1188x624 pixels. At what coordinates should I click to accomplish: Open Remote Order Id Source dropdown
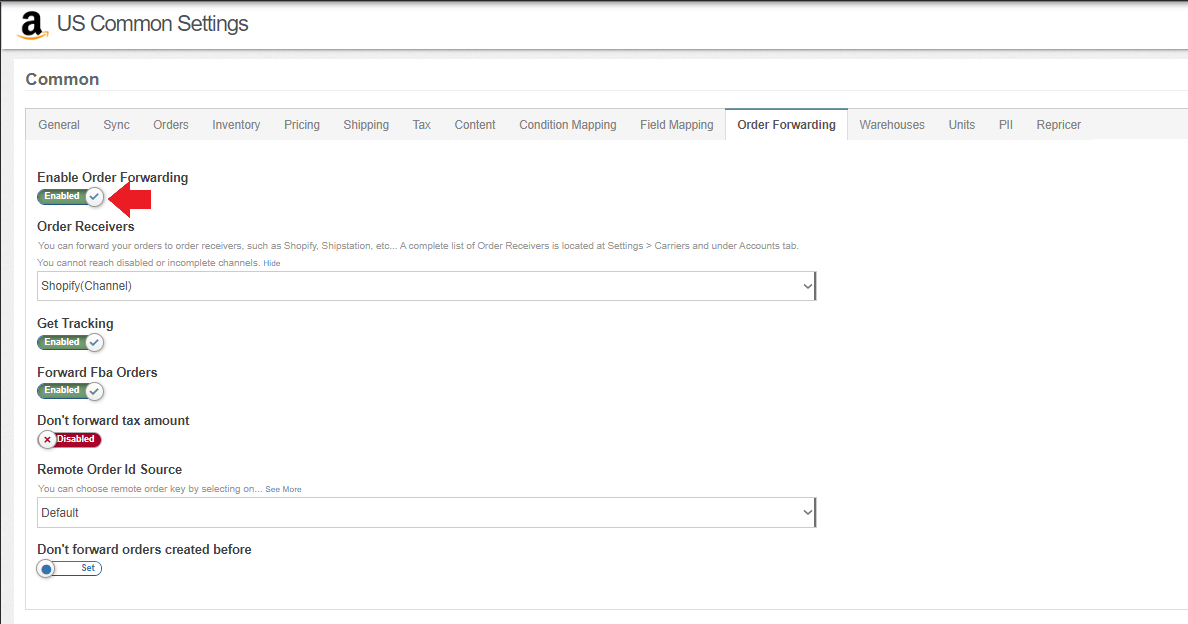427,513
